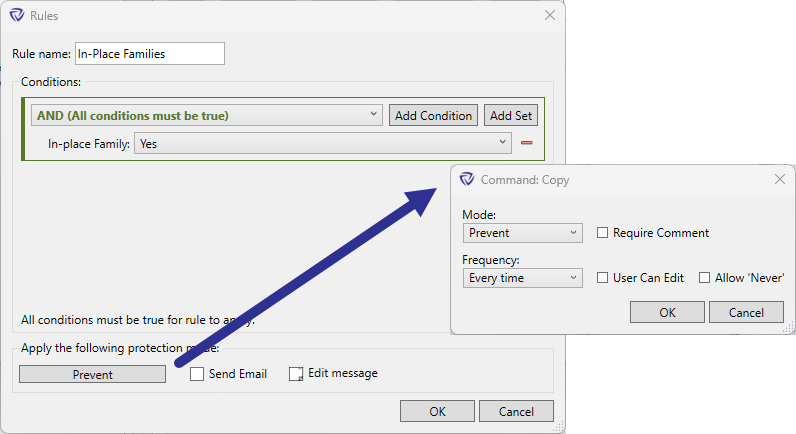Click the 'Mode:' label

click(479, 215)
